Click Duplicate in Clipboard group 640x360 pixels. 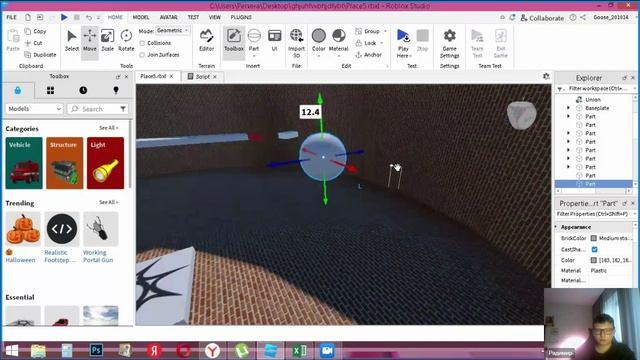pyautogui.click(x=40, y=55)
